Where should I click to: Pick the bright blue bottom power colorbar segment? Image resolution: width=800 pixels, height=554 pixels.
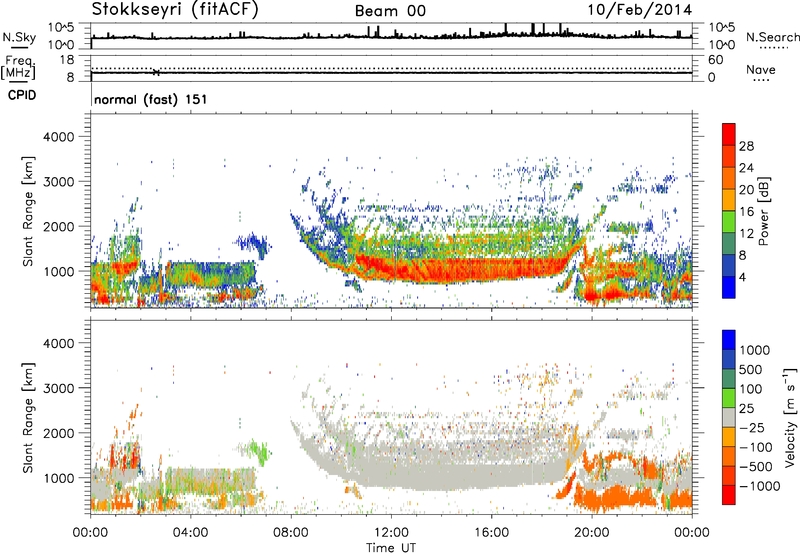click(729, 287)
